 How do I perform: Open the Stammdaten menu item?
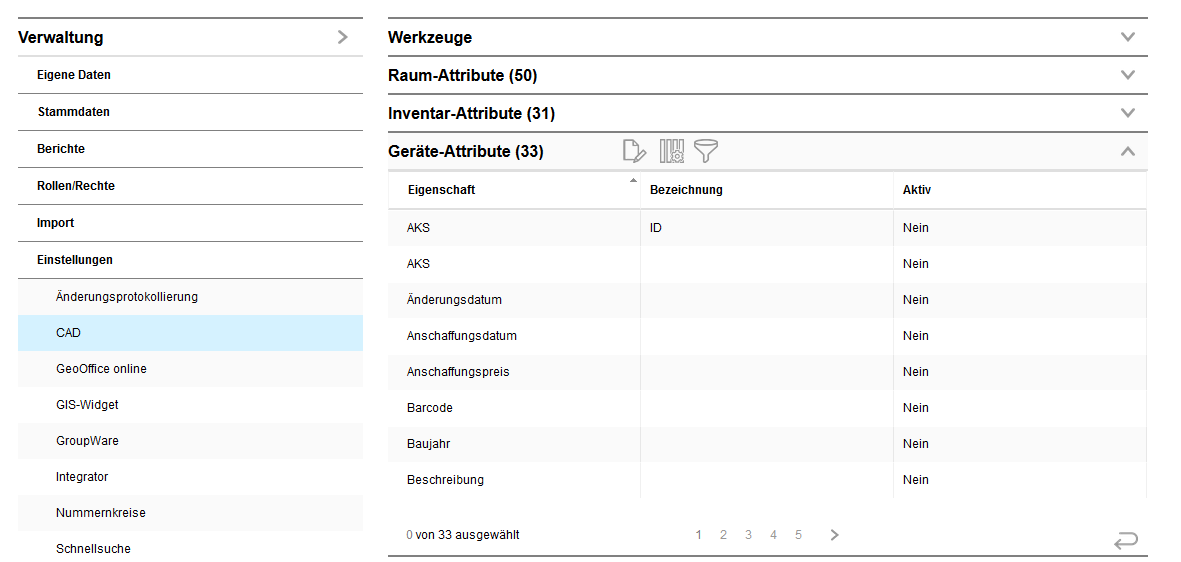tap(74, 112)
